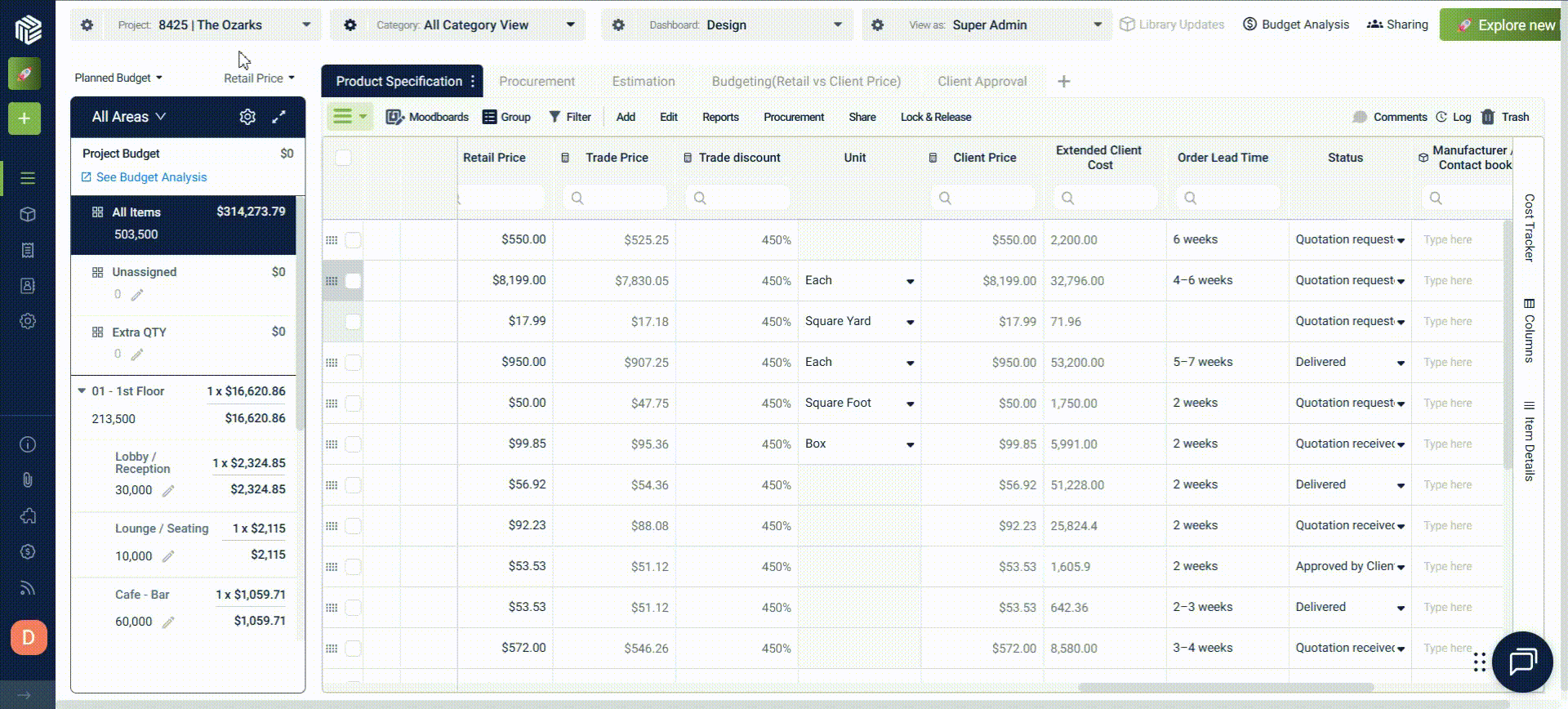Select the row with $50.00 retail price

353,404
